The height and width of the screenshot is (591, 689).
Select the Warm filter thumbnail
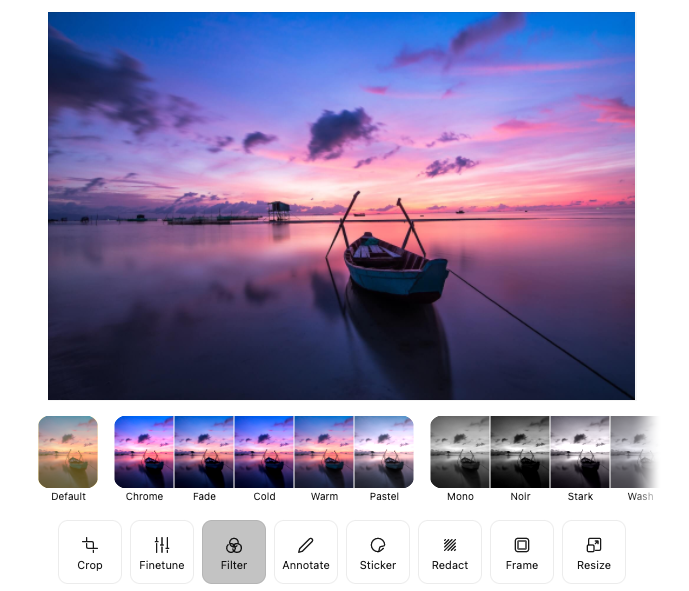coord(324,452)
